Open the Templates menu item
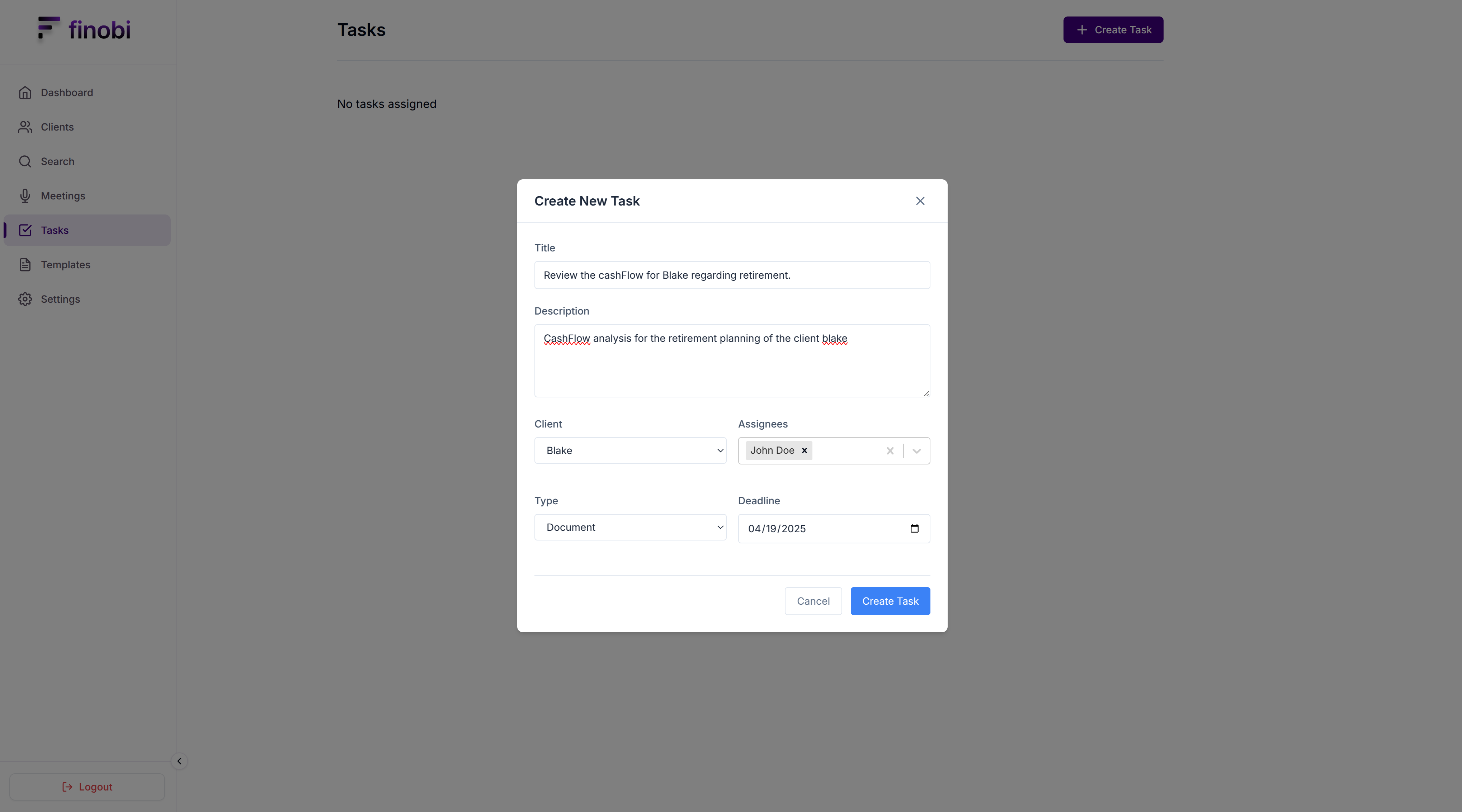The height and width of the screenshot is (812, 1462). pos(87,265)
